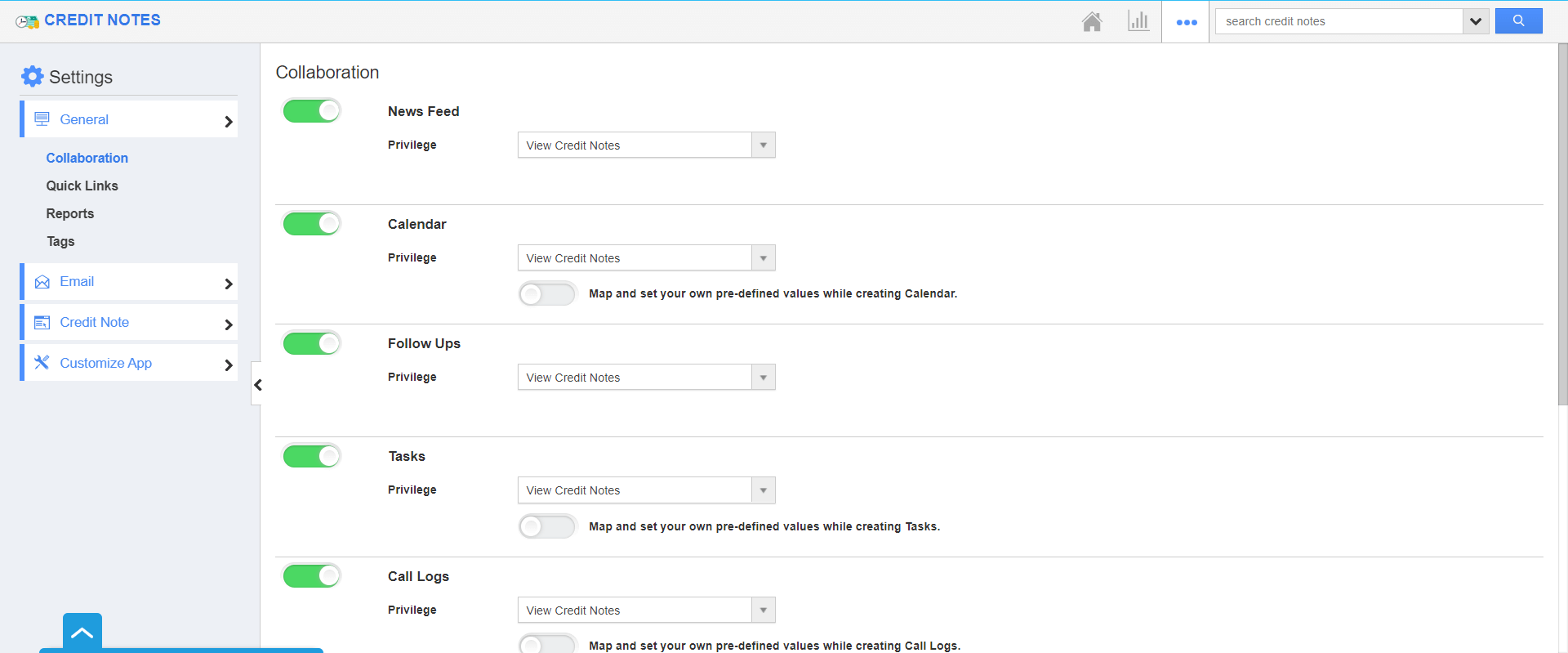Click the blue search magnifier button
Image resolution: width=1568 pixels, height=653 pixels.
(x=1518, y=21)
